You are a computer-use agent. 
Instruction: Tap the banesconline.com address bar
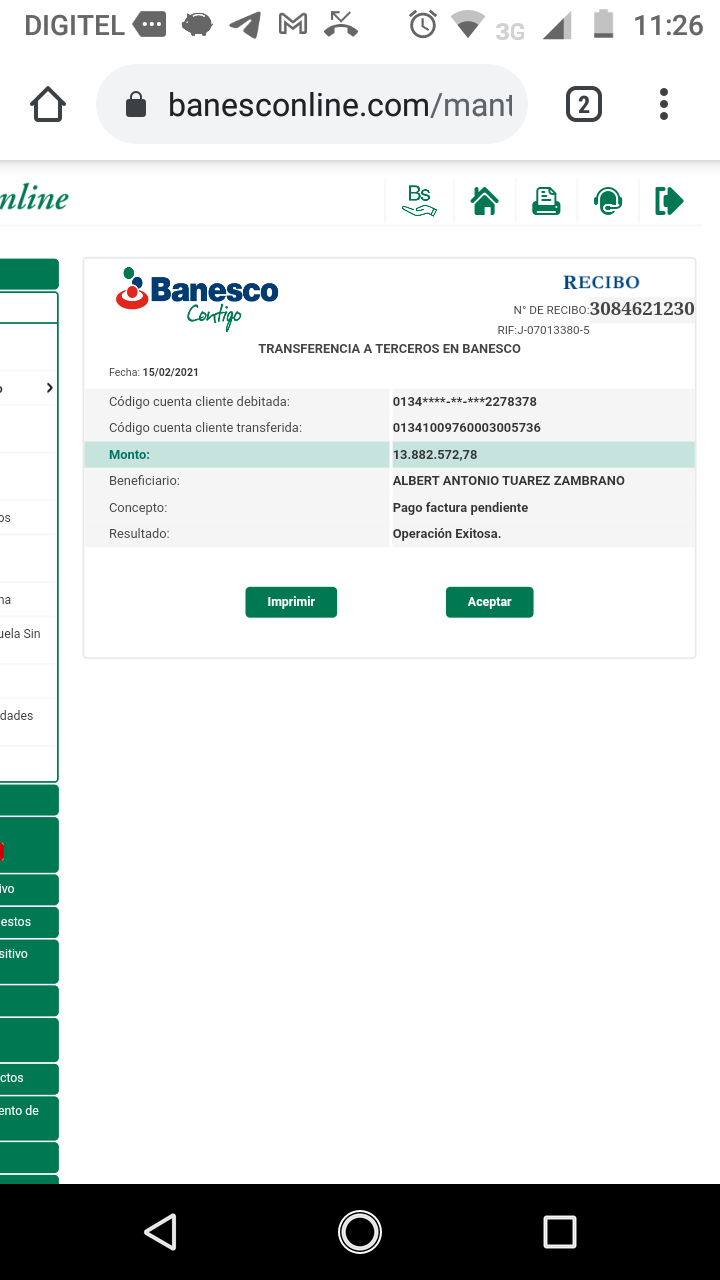coord(340,104)
